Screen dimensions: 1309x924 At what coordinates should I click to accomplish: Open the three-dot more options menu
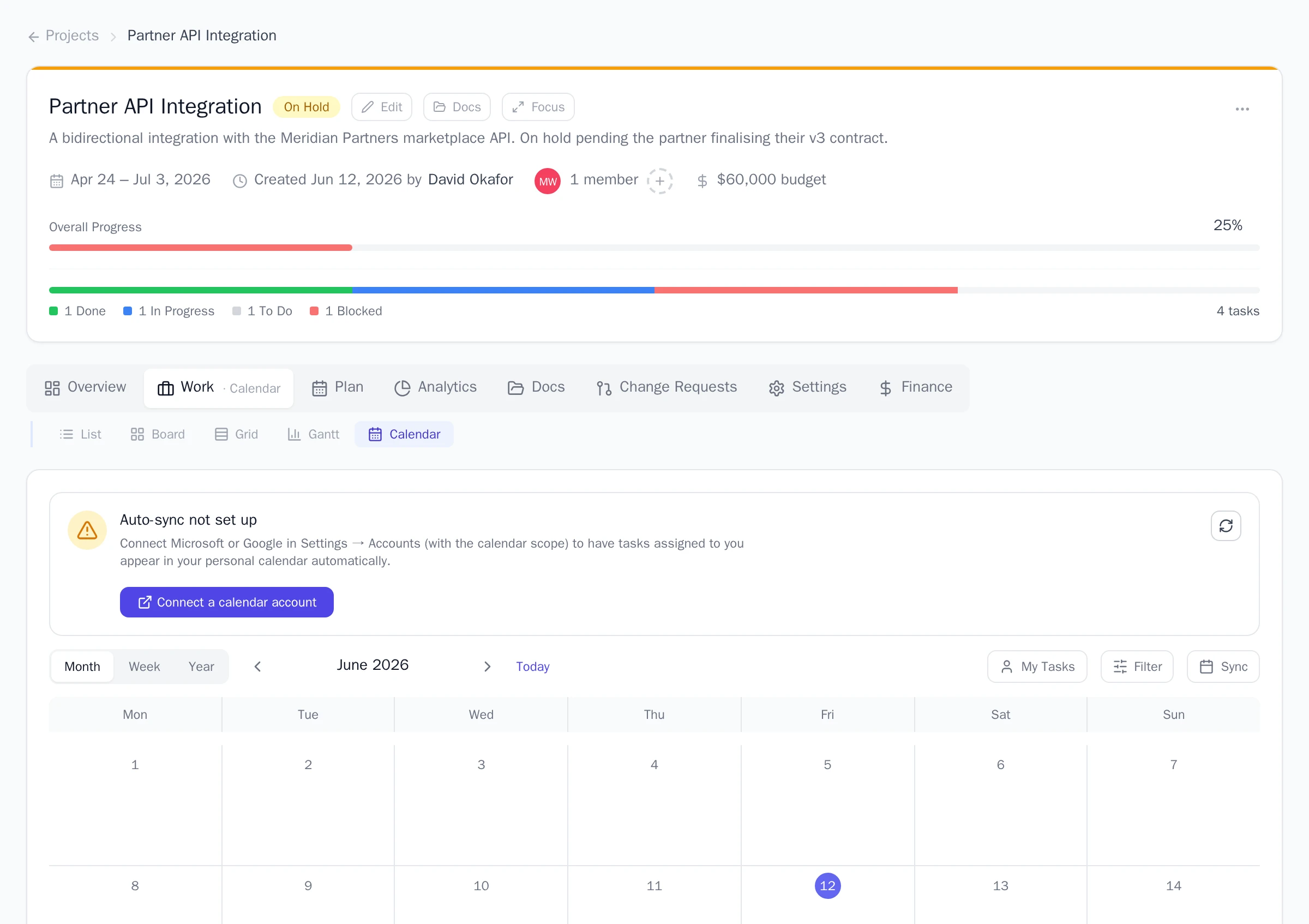[1242, 109]
